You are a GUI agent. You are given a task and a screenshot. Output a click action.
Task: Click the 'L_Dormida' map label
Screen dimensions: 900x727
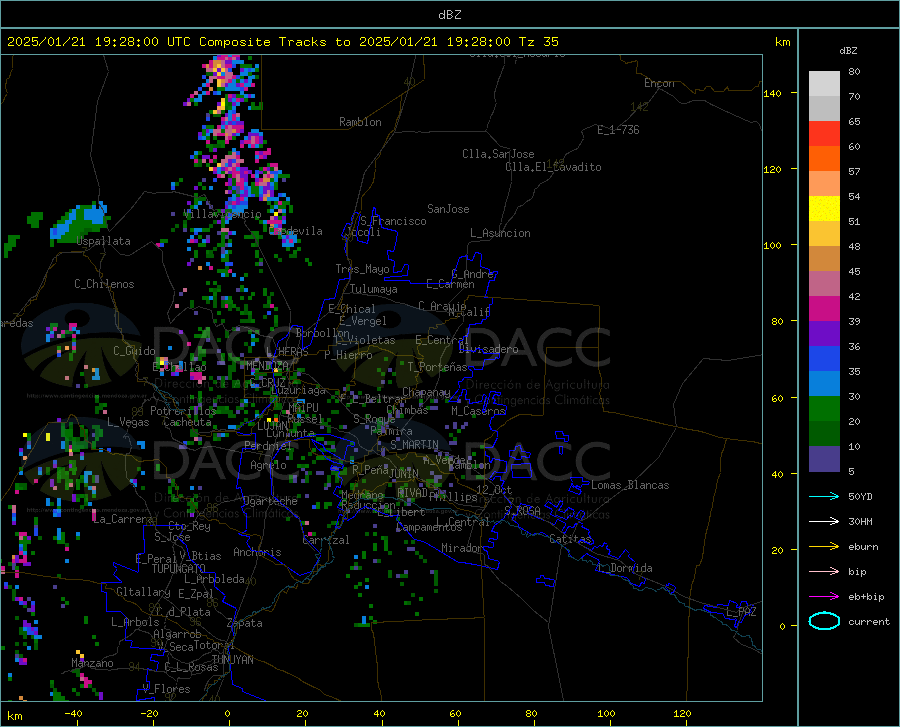click(624, 568)
